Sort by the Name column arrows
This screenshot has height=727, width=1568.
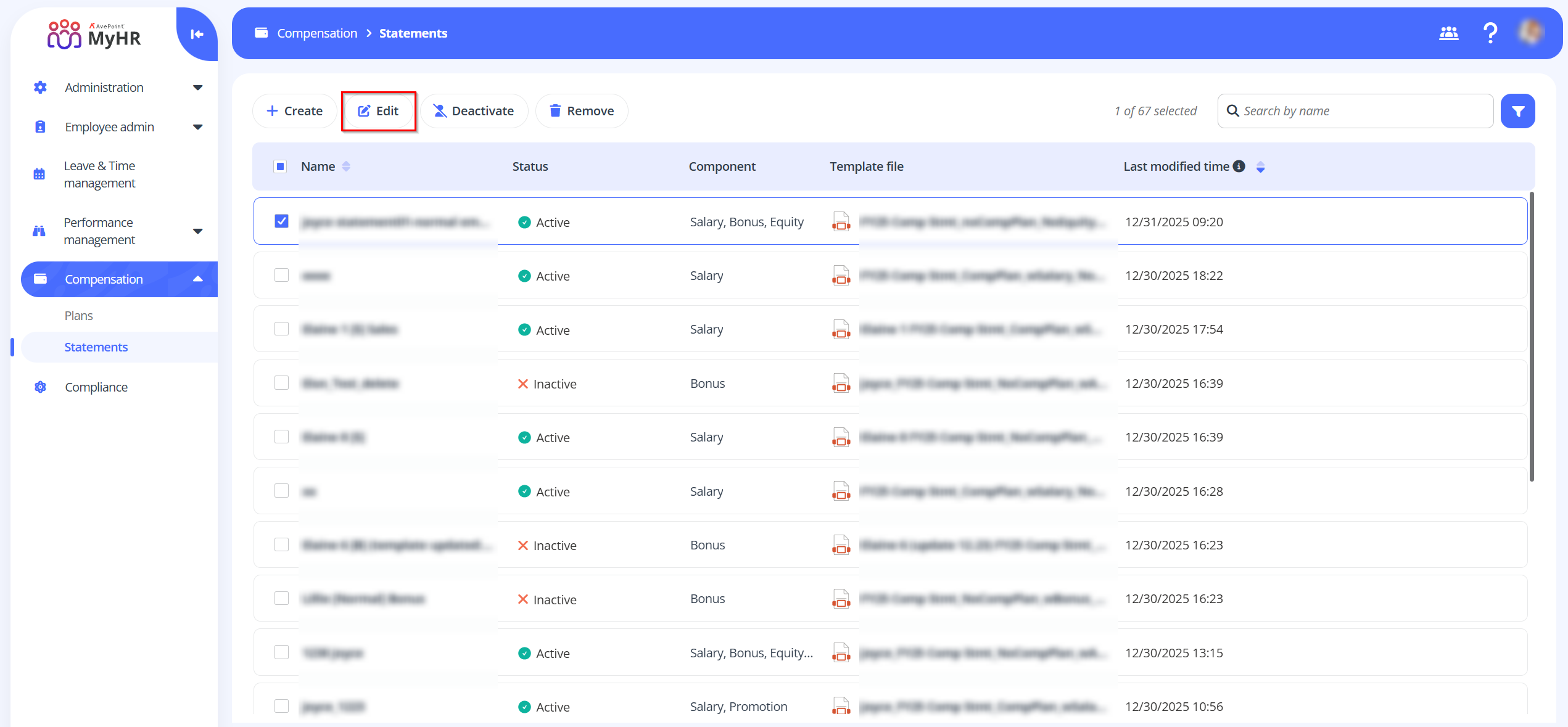click(346, 166)
